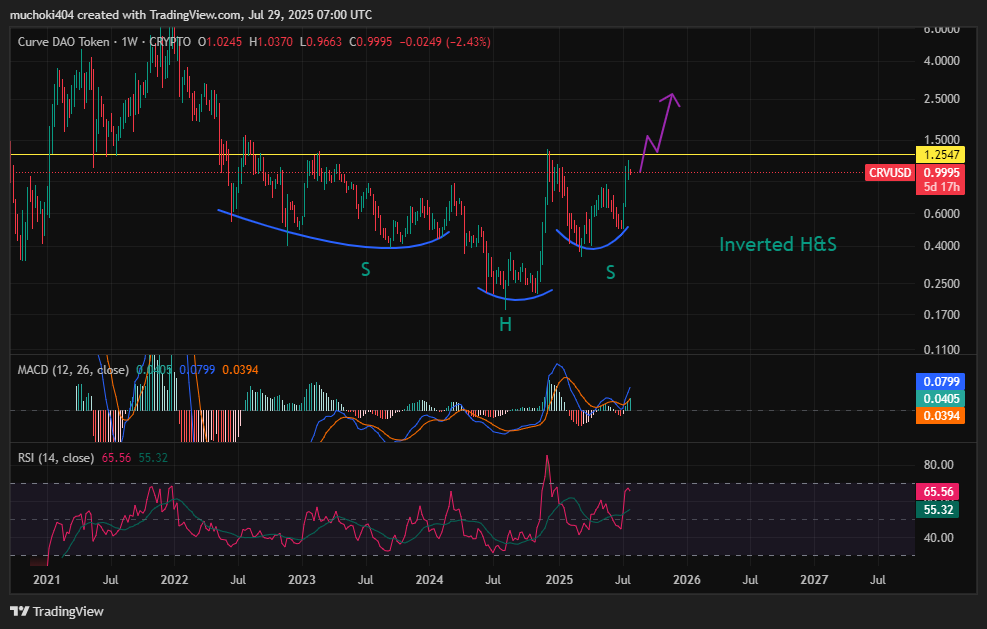
Task: Click the teal 0.0405 MACD axis label
Action: (941, 399)
